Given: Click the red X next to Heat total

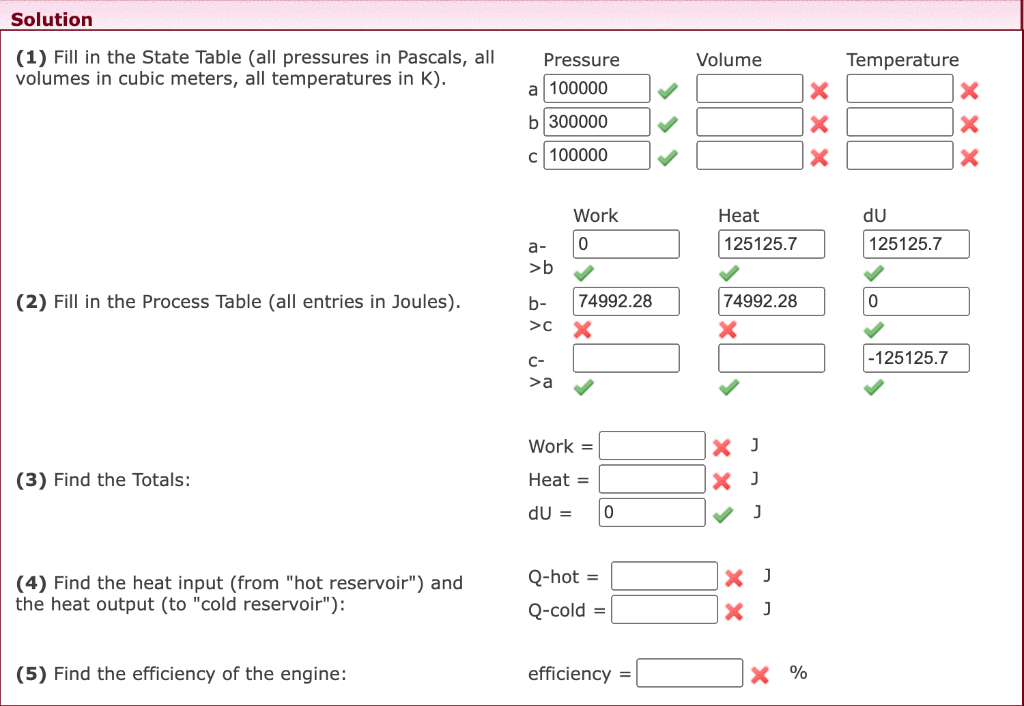Looking at the screenshot, I should click(x=722, y=480).
